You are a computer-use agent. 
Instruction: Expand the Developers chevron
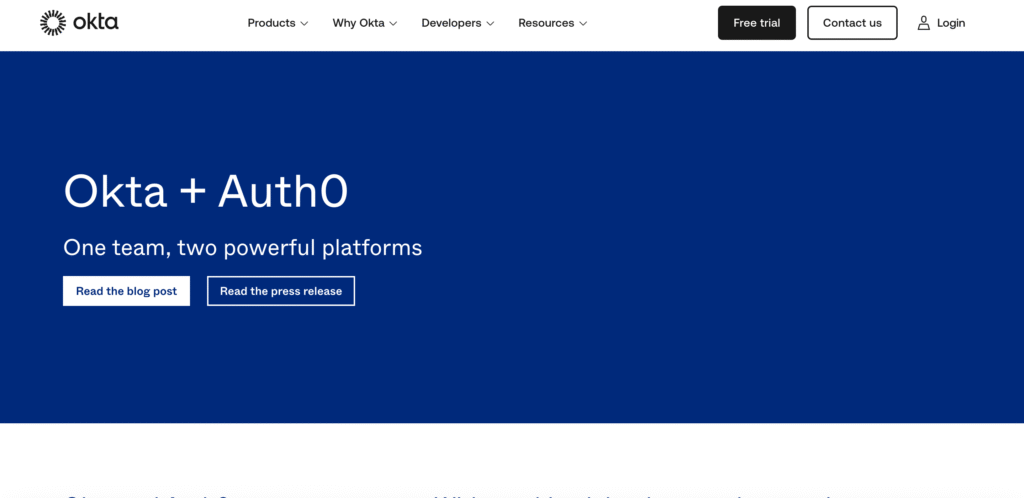[490, 23]
